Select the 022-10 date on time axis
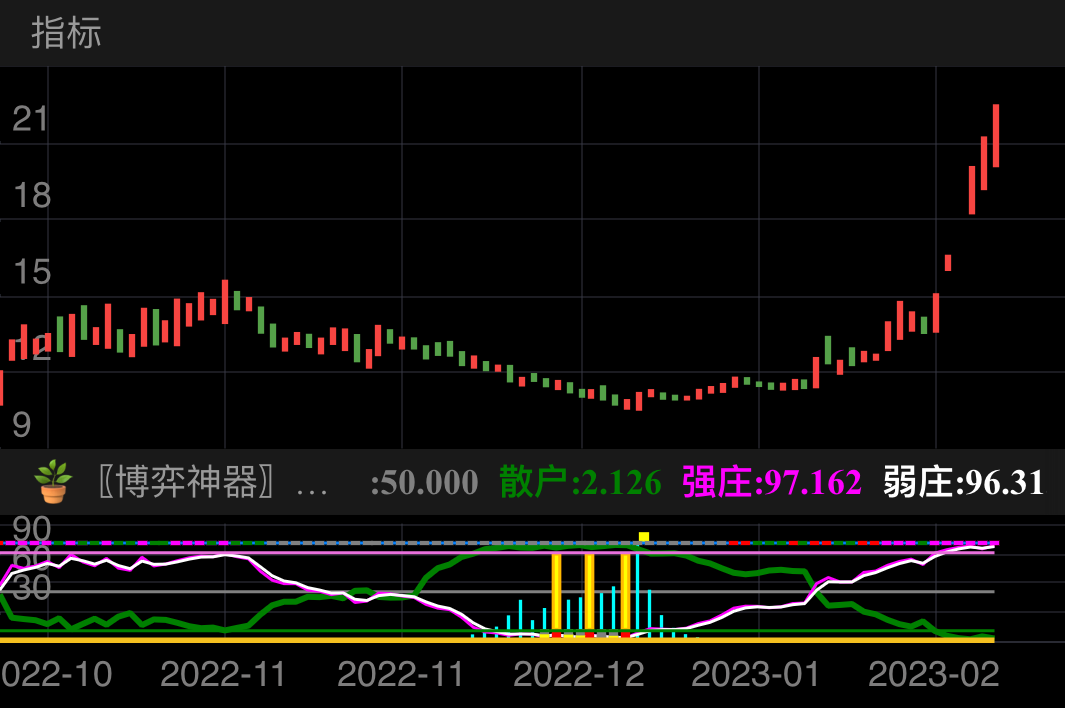This screenshot has width=1065, height=708. [57, 674]
